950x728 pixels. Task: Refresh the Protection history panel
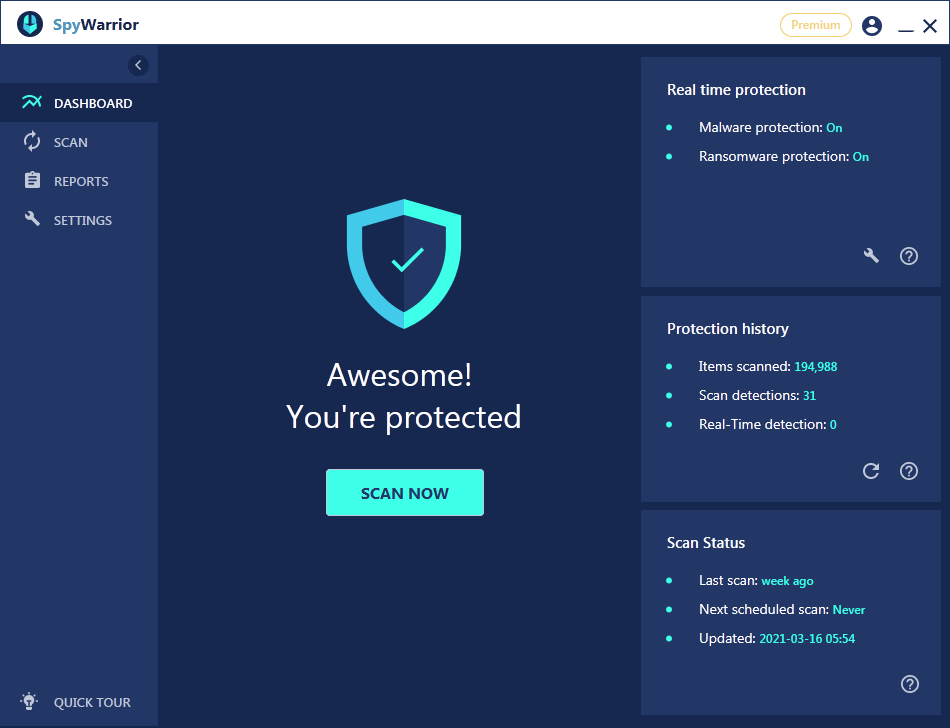click(870, 471)
